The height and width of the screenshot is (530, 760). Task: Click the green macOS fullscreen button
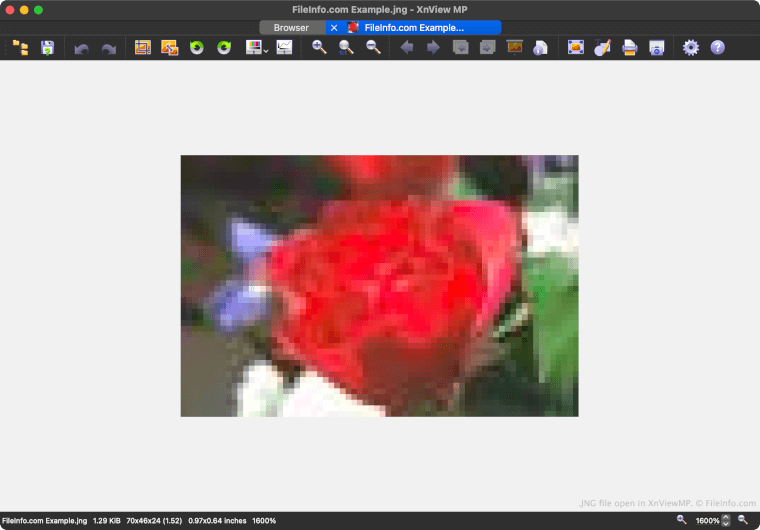tap(39, 10)
